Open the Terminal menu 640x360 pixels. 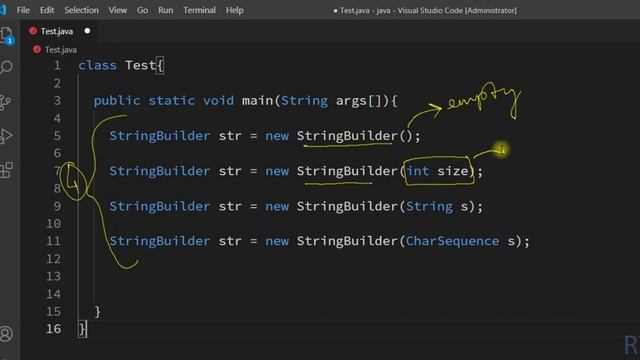[x=199, y=10]
